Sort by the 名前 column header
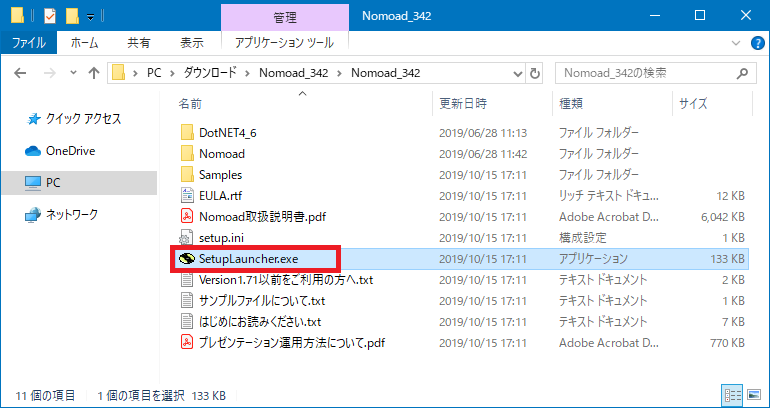The image size is (770, 408). click(190, 104)
